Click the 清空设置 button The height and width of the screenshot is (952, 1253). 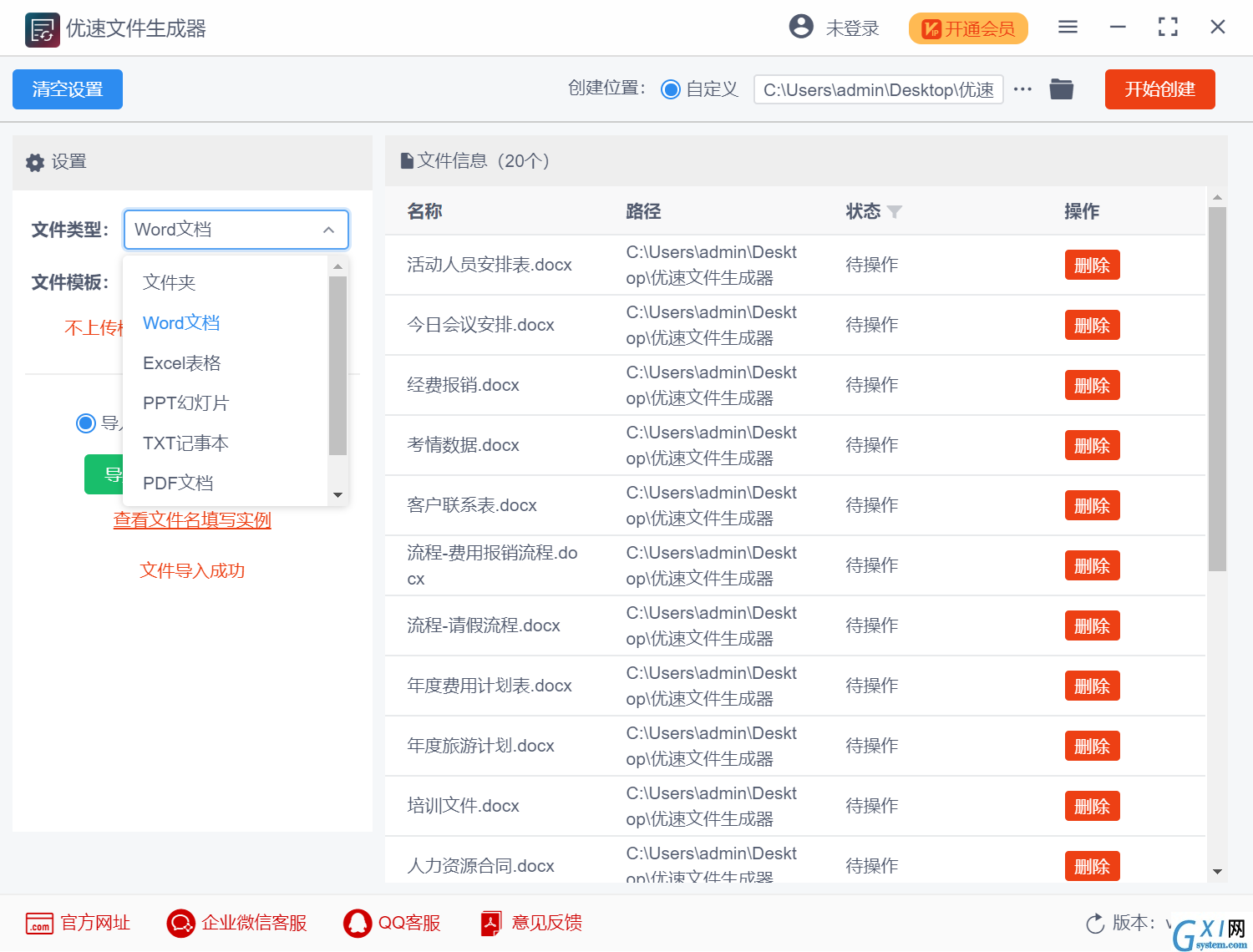(68, 89)
